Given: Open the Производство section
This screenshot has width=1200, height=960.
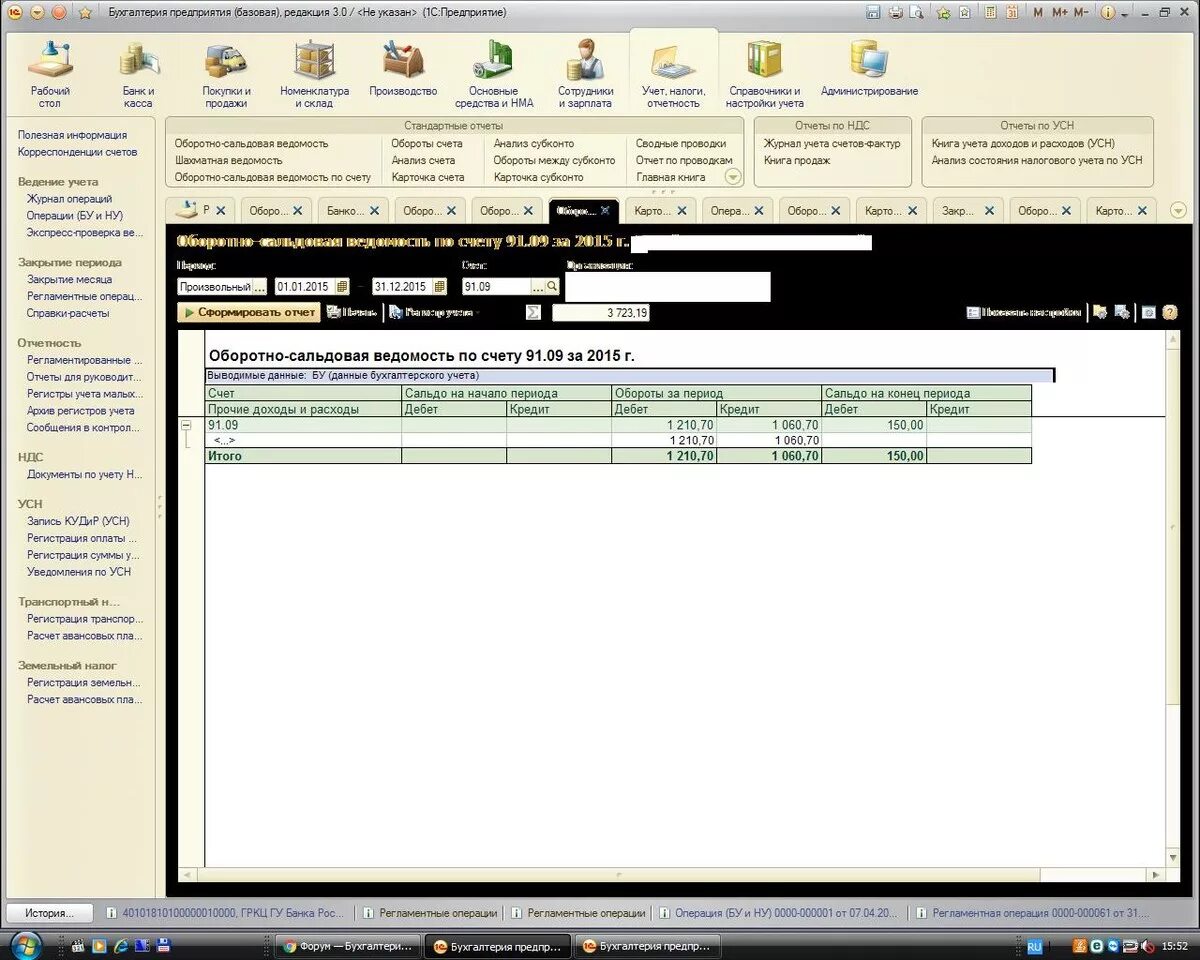Looking at the screenshot, I should coord(403,70).
